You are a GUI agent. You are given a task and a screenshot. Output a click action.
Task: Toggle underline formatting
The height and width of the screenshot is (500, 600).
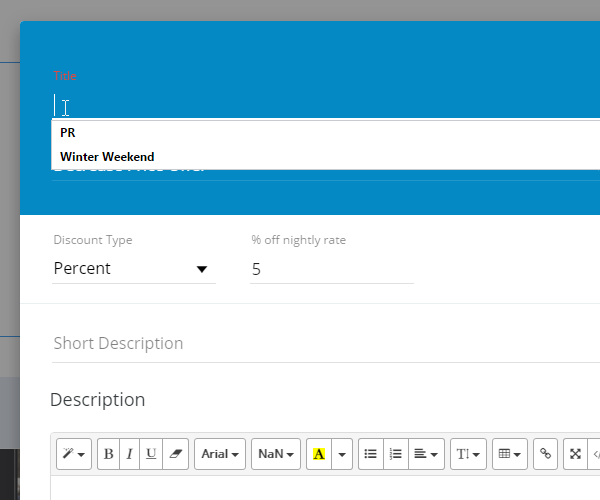pos(151,454)
